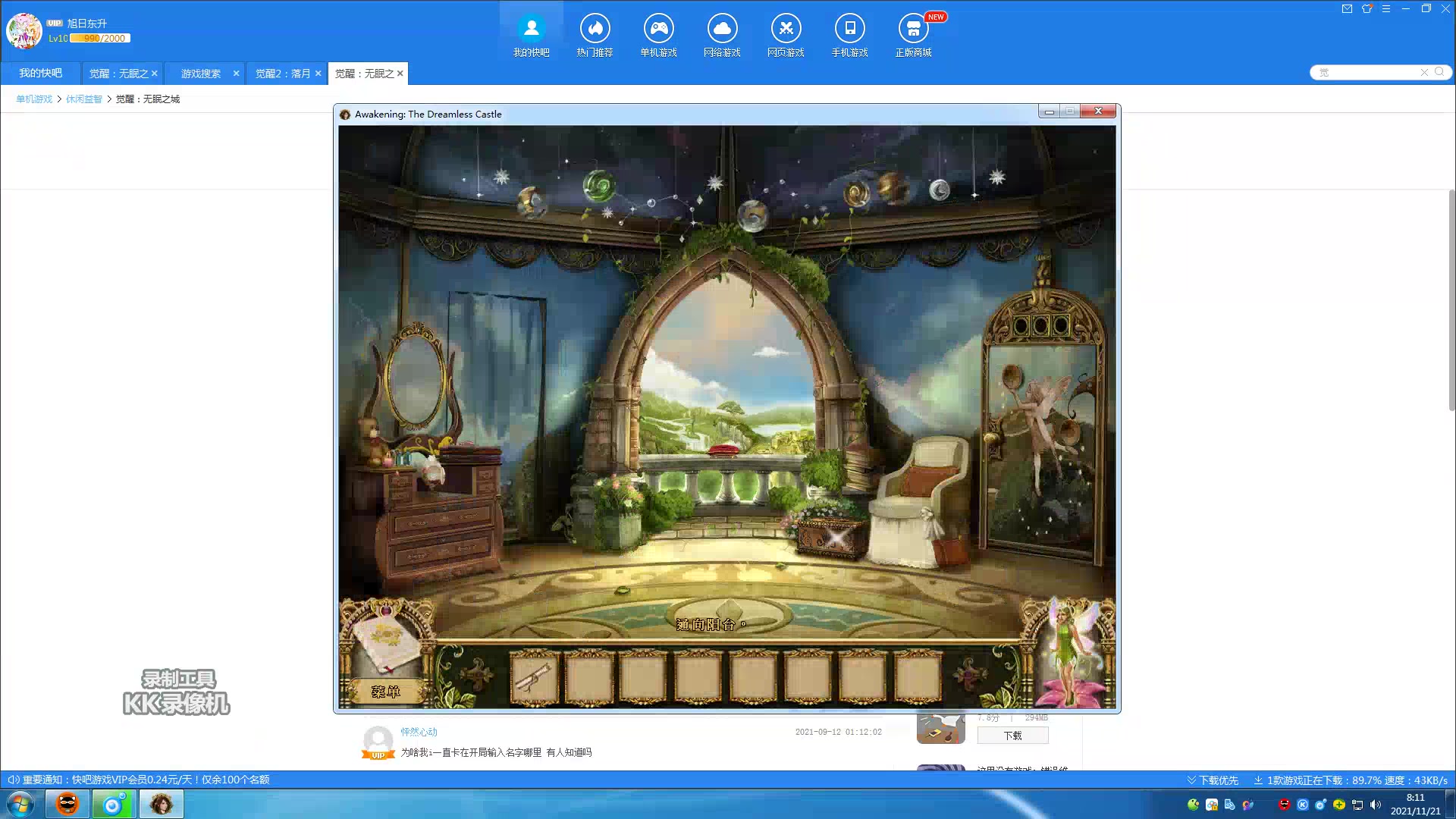Minimize the Awakening game window

(1049, 111)
